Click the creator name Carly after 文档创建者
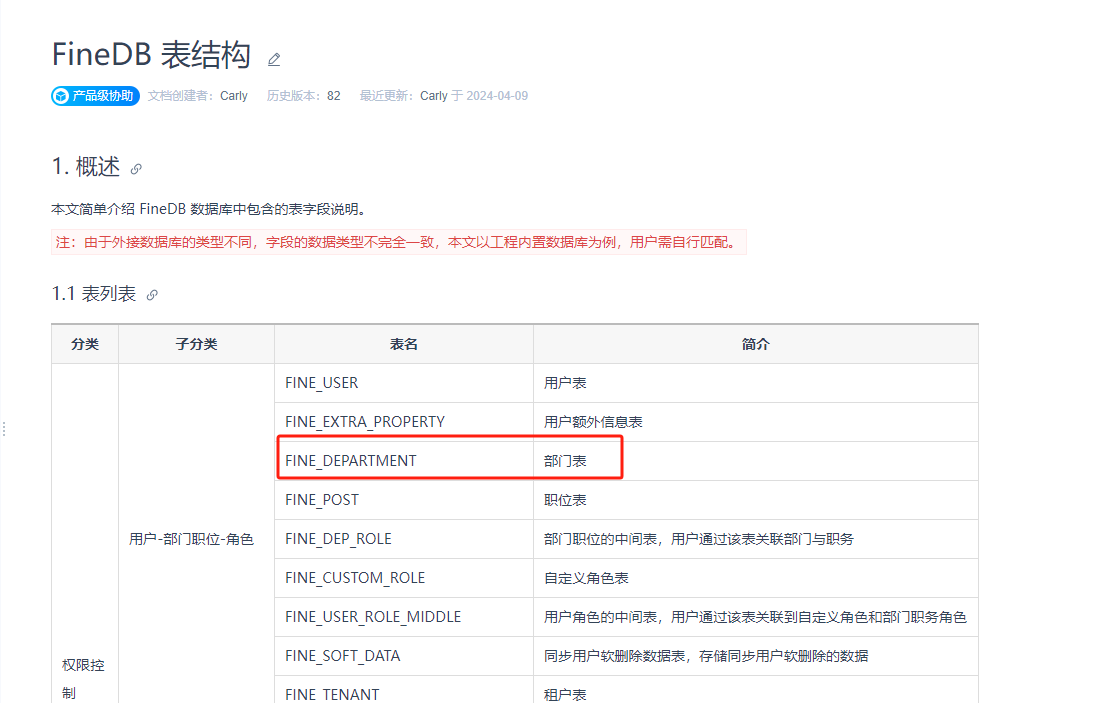 coord(234,95)
